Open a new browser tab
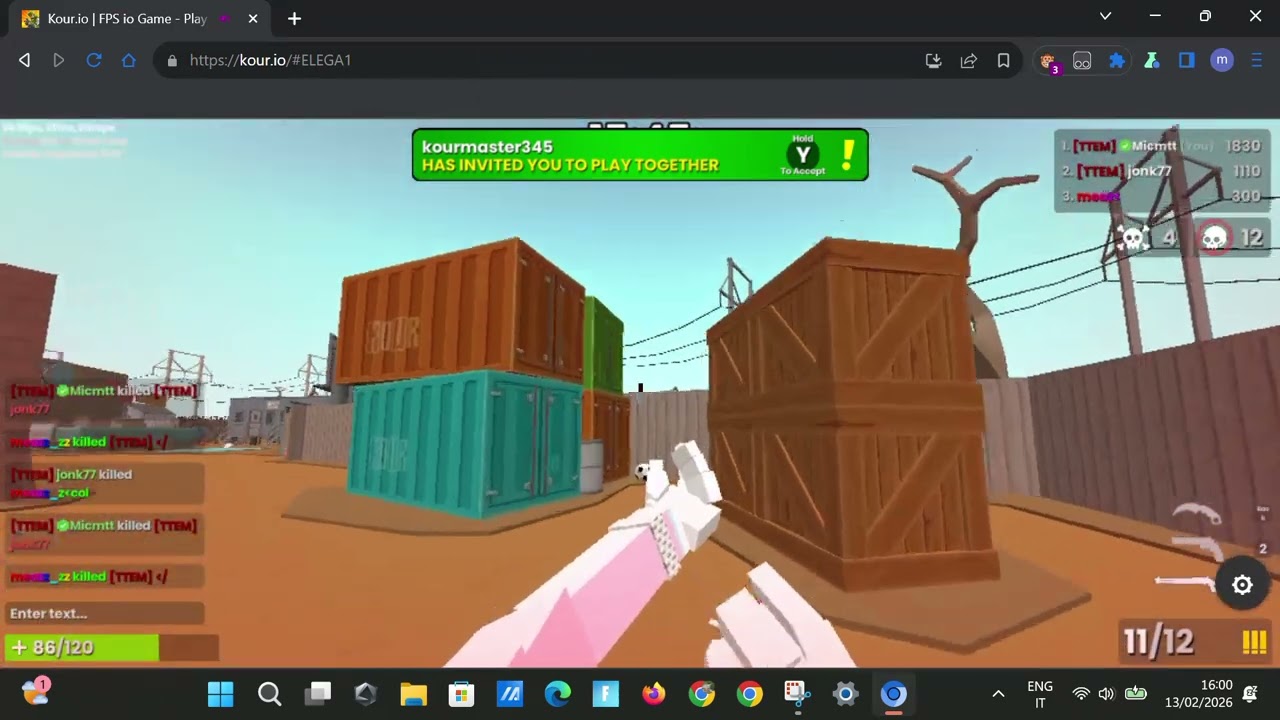1280x720 pixels. coord(294,18)
